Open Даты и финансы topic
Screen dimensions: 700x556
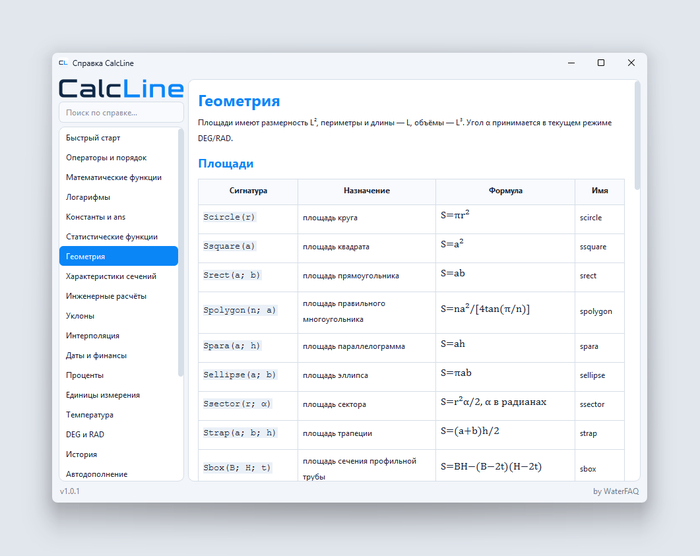click(x=118, y=355)
